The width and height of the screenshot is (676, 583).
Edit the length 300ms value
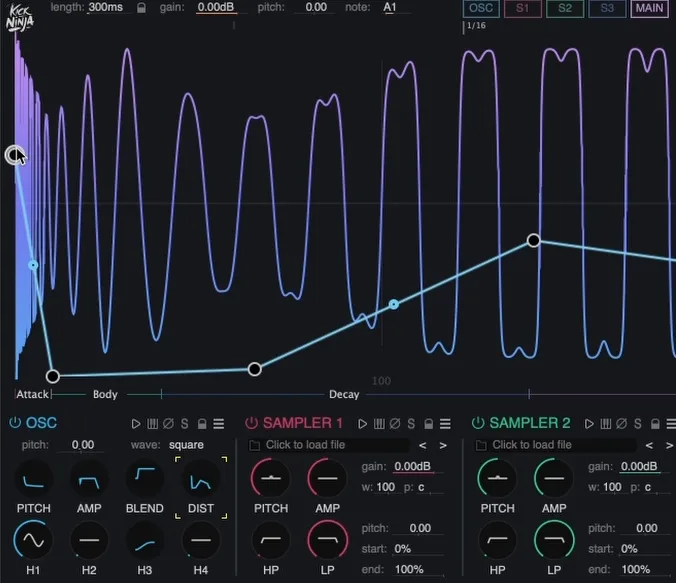click(x=106, y=7)
